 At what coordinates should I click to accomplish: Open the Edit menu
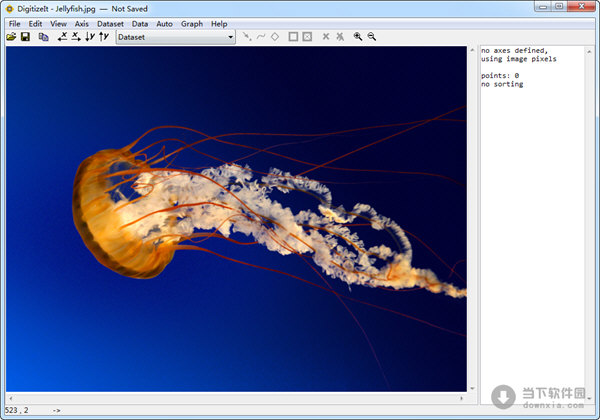35,23
